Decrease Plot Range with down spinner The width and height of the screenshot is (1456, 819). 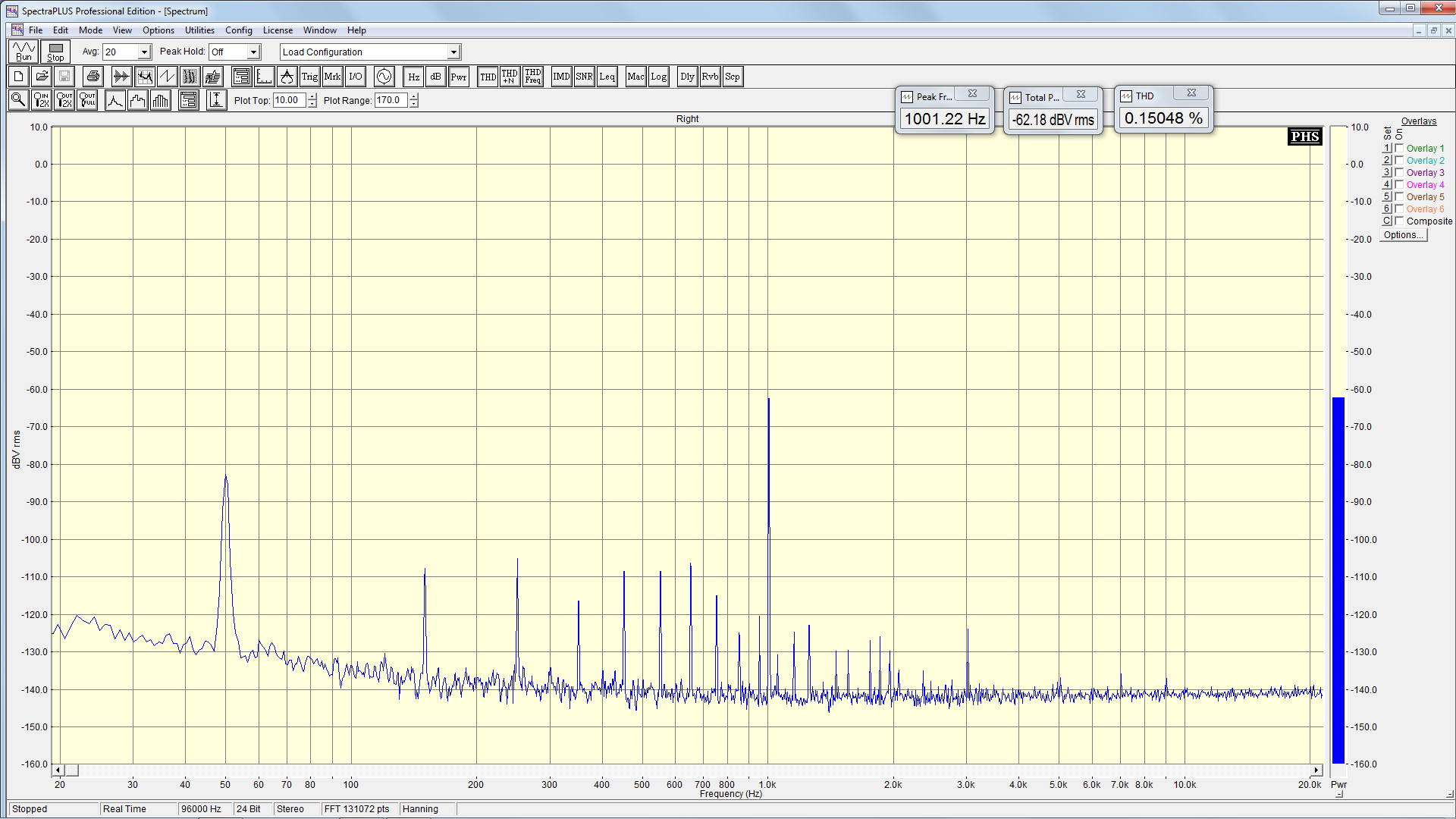(x=414, y=104)
